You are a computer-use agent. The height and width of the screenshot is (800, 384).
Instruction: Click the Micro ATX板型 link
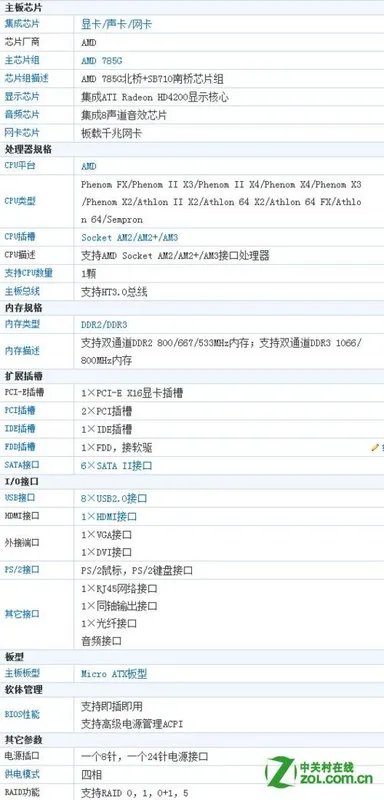114,674
